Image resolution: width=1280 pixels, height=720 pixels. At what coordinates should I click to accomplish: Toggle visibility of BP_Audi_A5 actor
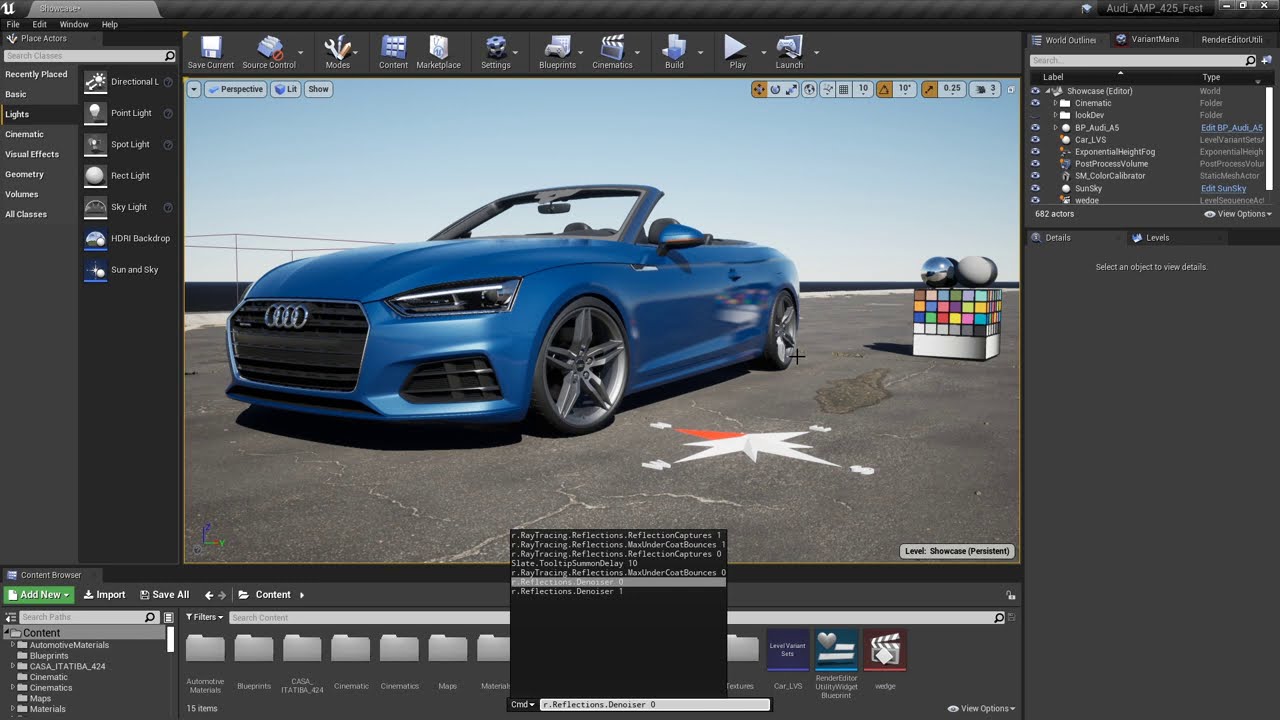click(1035, 127)
